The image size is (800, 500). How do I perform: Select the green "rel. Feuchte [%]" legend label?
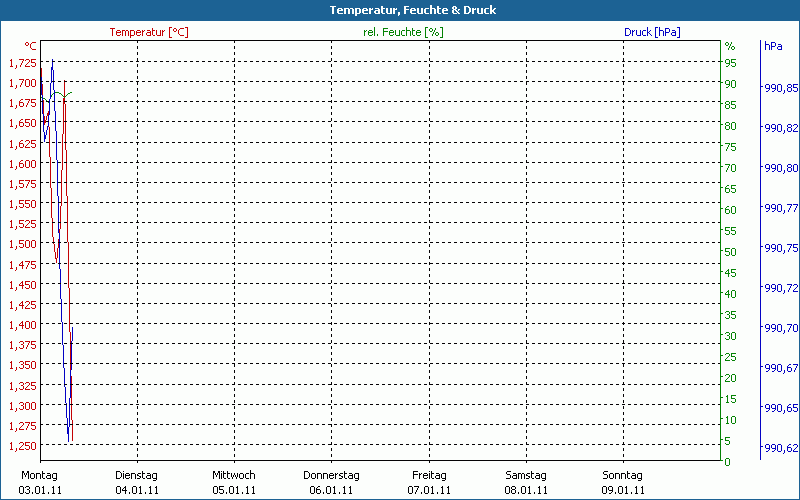point(403,32)
